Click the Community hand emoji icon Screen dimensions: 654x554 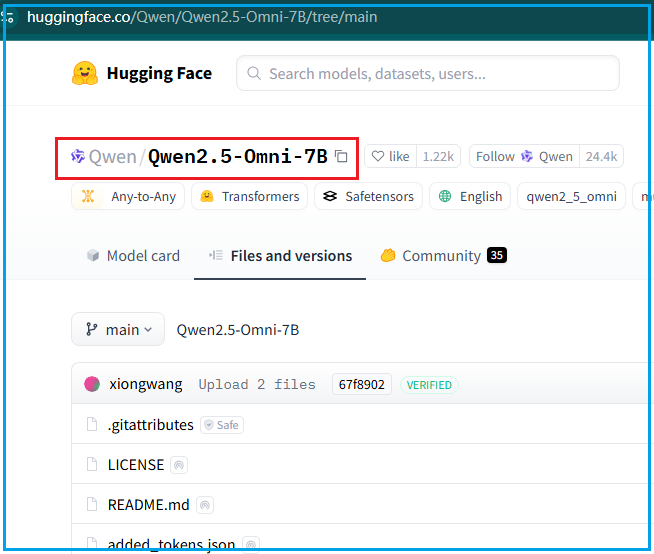point(387,255)
